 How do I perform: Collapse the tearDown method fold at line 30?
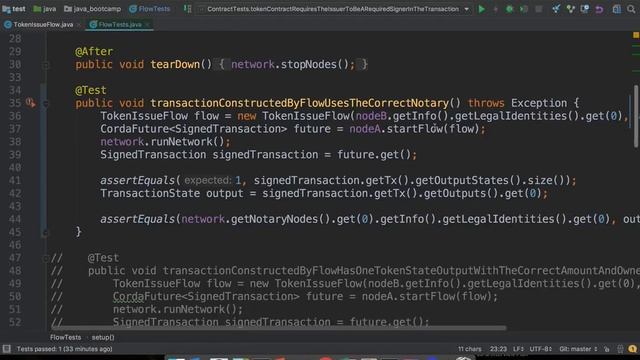point(46,65)
